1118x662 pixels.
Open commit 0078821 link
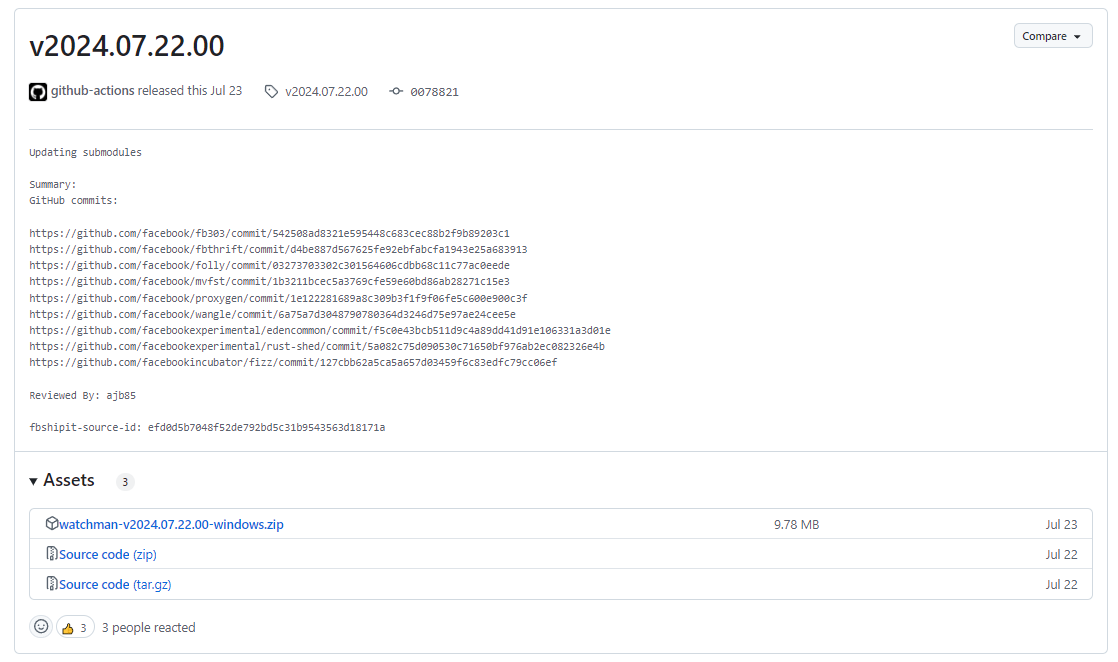[x=434, y=92]
